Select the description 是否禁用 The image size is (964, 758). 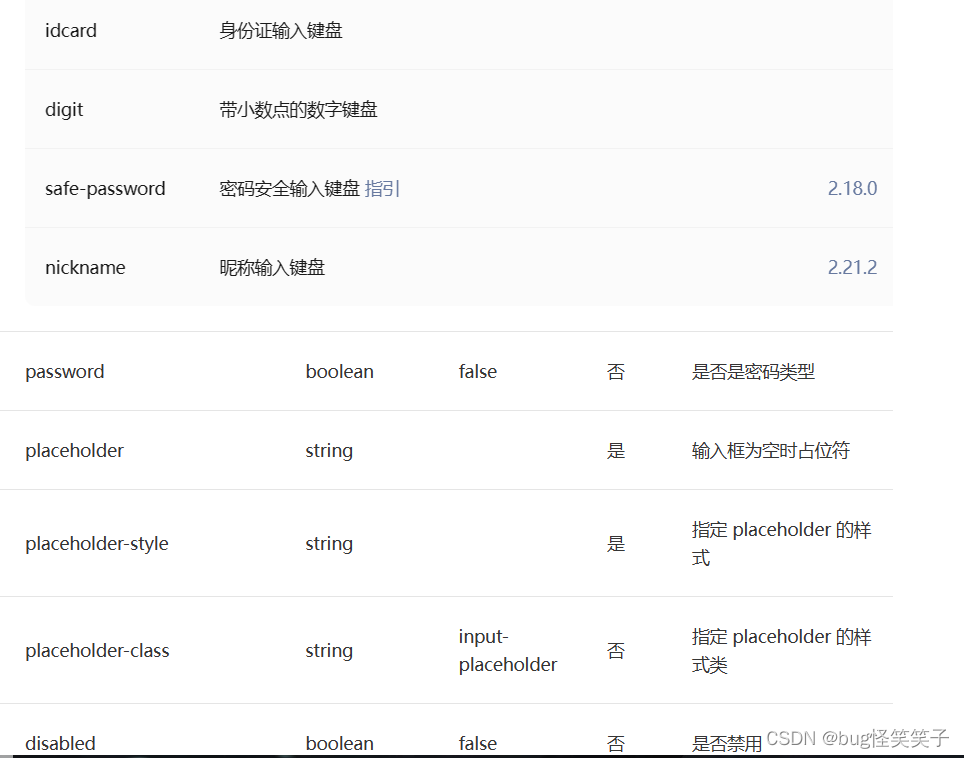(x=727, y=743)
